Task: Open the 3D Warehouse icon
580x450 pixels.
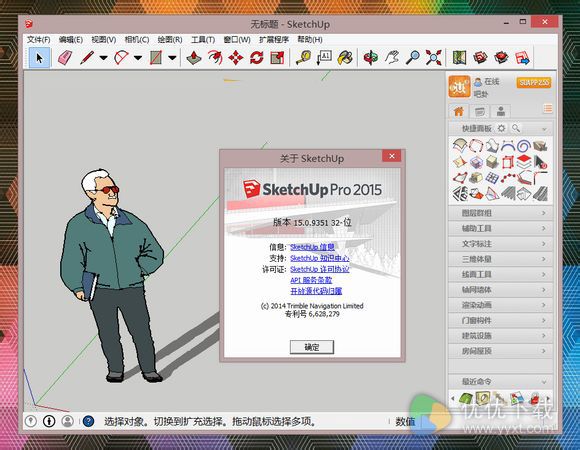Action: (x=480, y=58)
